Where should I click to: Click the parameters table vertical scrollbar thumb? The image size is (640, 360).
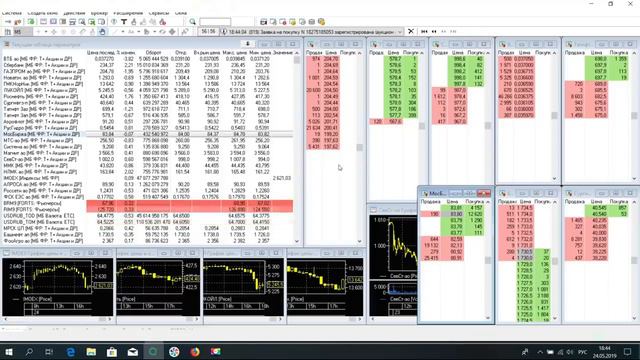pyautogui.click(x=297, y=60)
